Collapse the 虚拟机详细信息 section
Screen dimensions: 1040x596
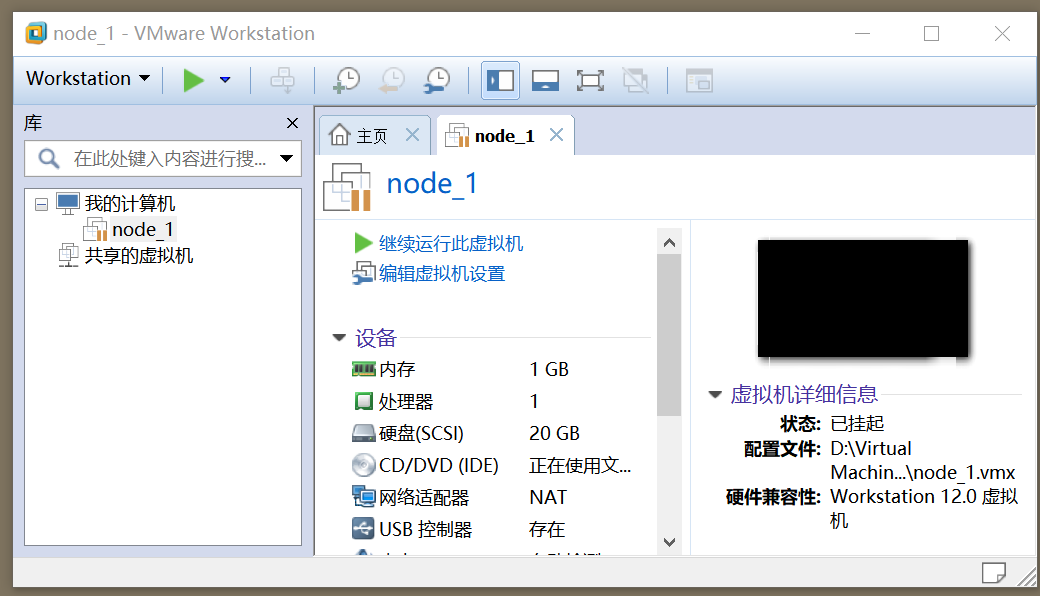point(715,394)
